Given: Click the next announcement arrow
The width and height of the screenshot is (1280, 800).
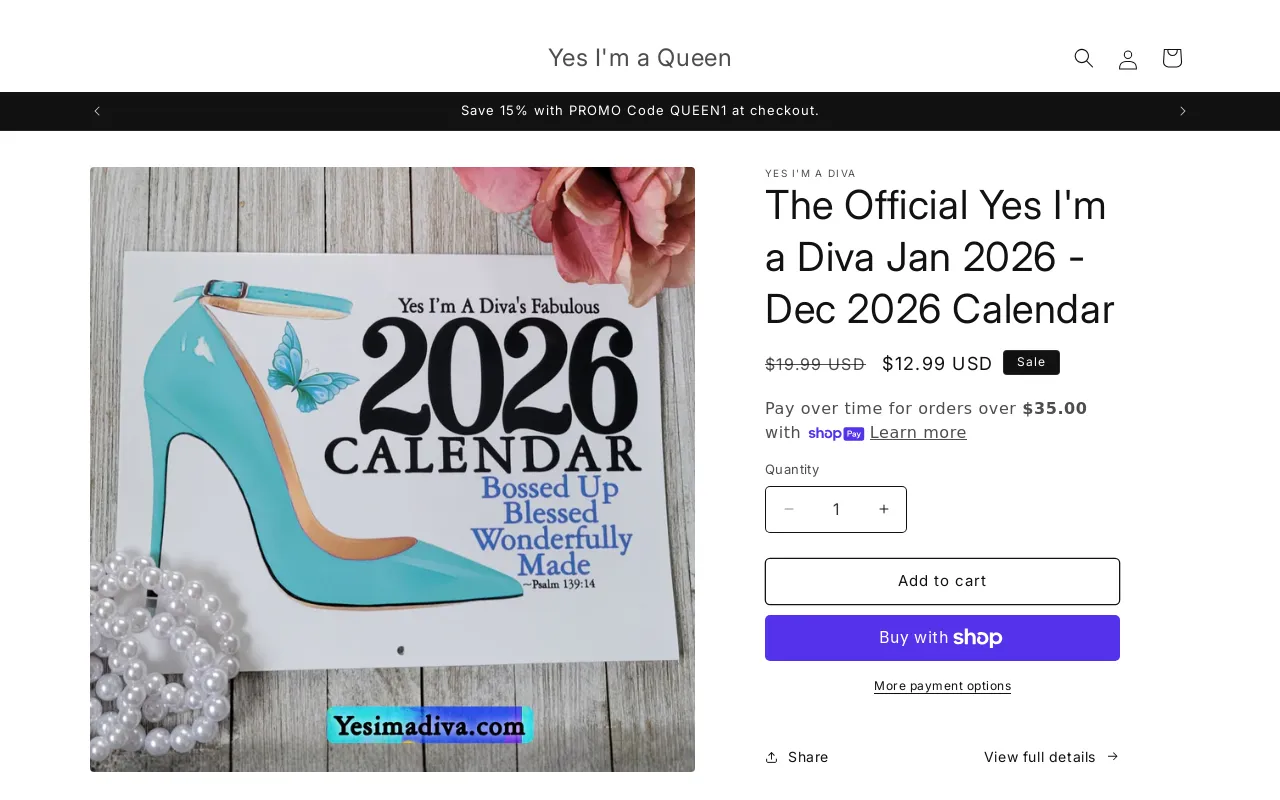Looking at the screenshot, I should (x=1182, y=110).
